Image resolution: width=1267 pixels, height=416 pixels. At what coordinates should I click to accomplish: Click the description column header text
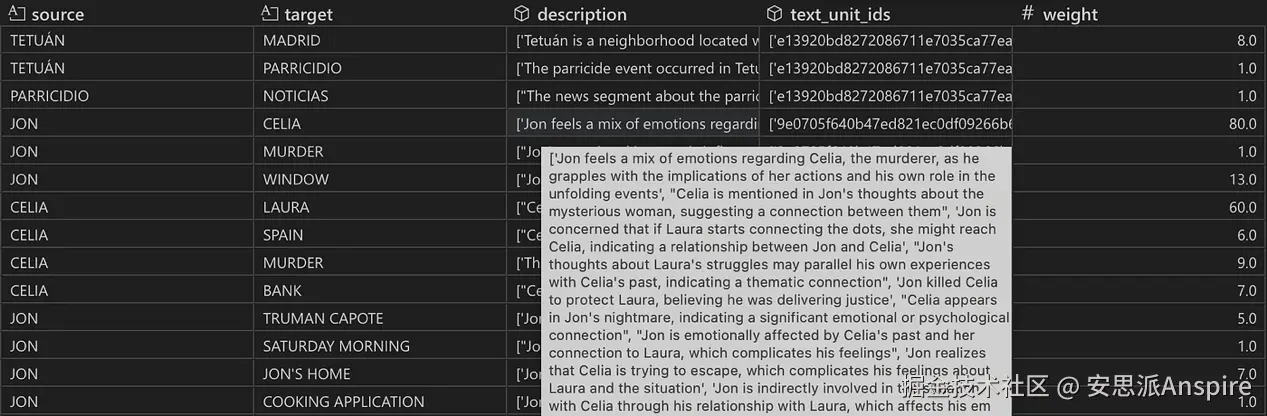click(582, 15)
